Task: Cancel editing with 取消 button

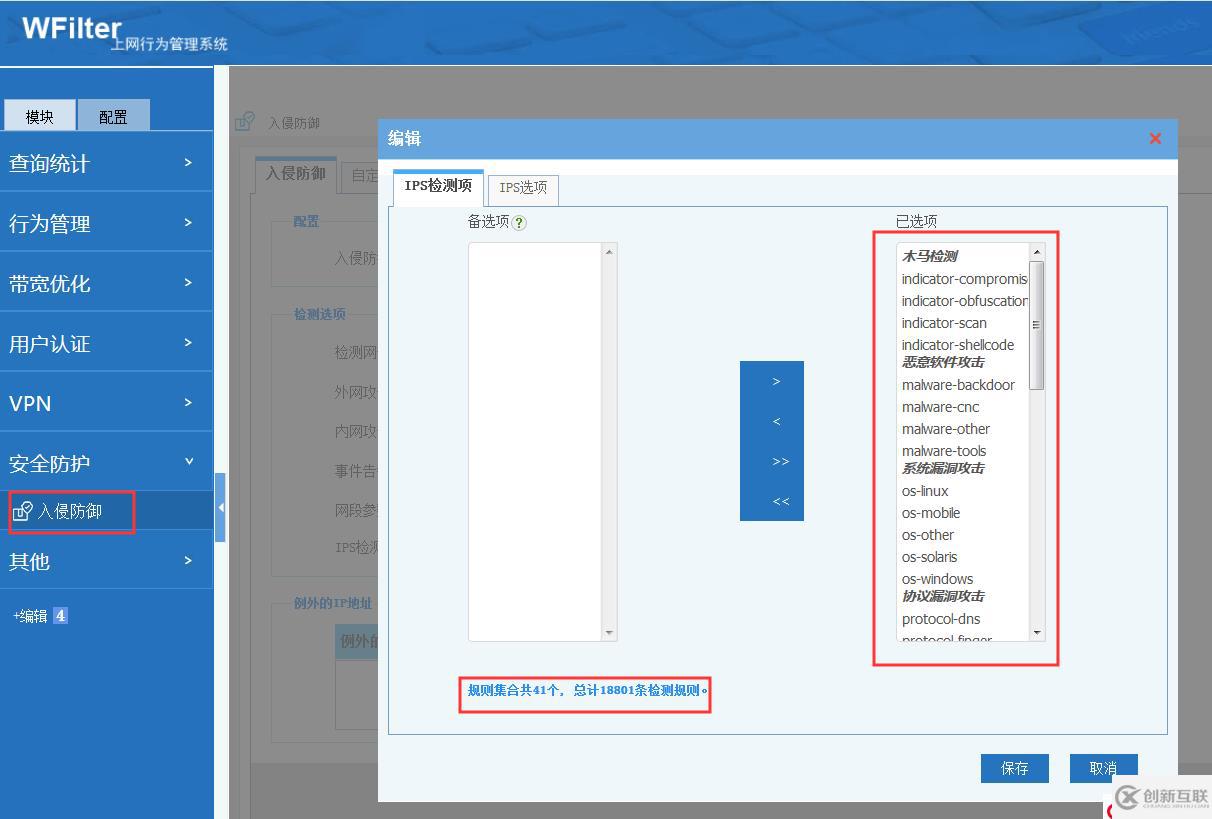Action: pos(1104,768)
